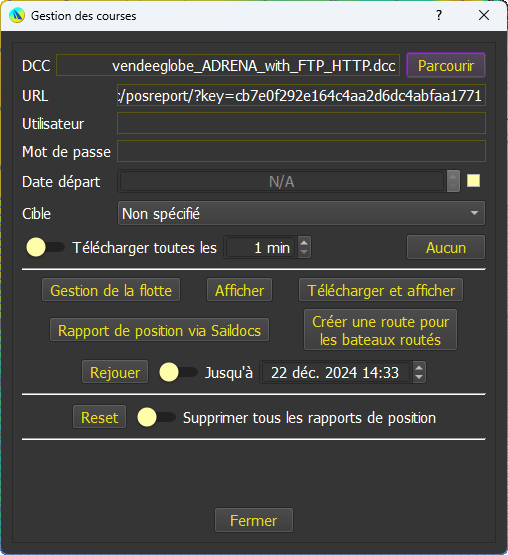This screenshot has width=508, height=555.
Task: Increase the Jusqu'à date with up arrow
Action: [x=419, y=368]
